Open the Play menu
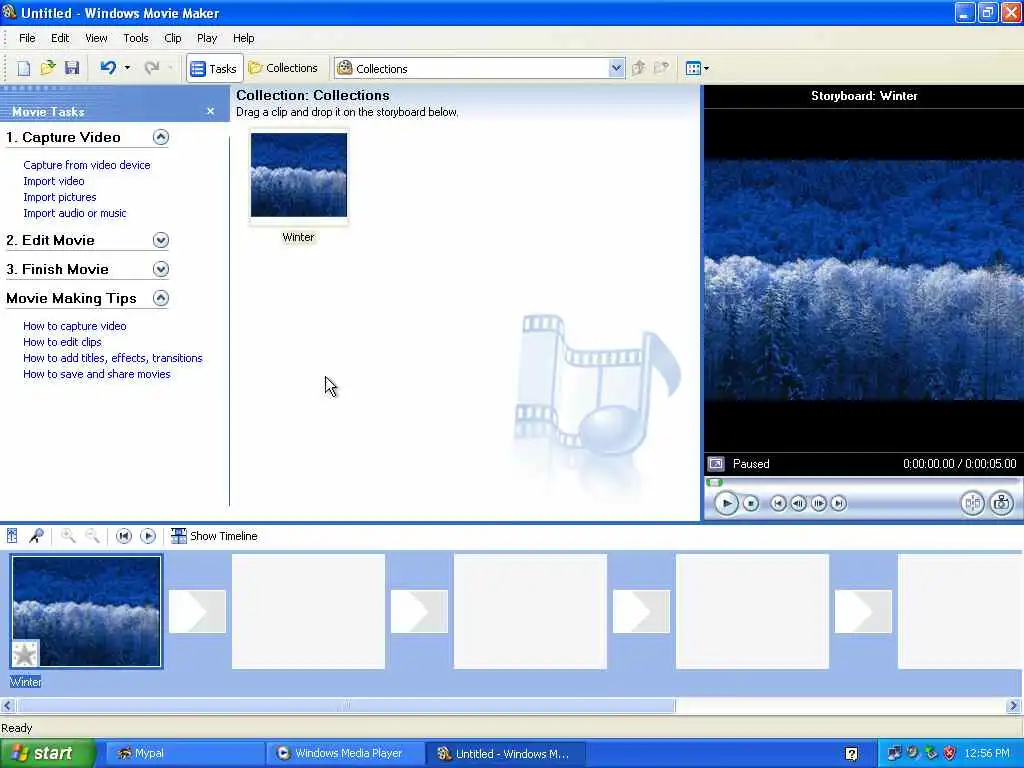This screenshot has width=1024, height=768. tap(207, 38)
